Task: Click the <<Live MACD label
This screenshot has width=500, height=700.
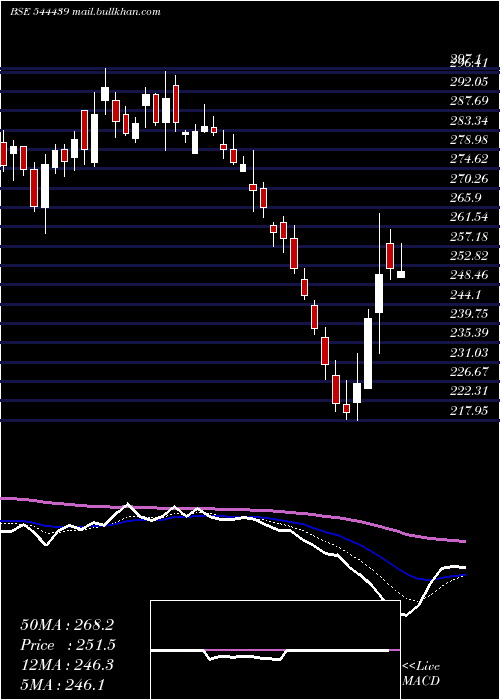Action: click(x=421, y=674)
